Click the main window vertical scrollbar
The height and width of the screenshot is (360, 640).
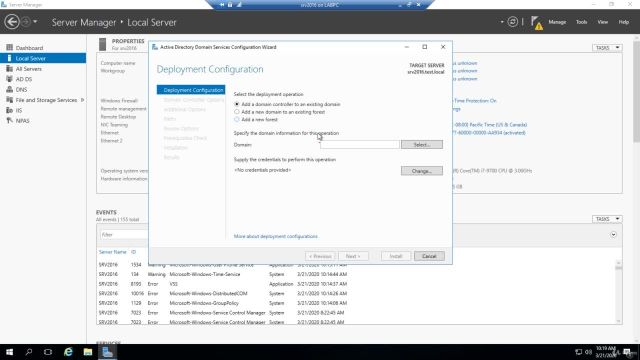636,188
